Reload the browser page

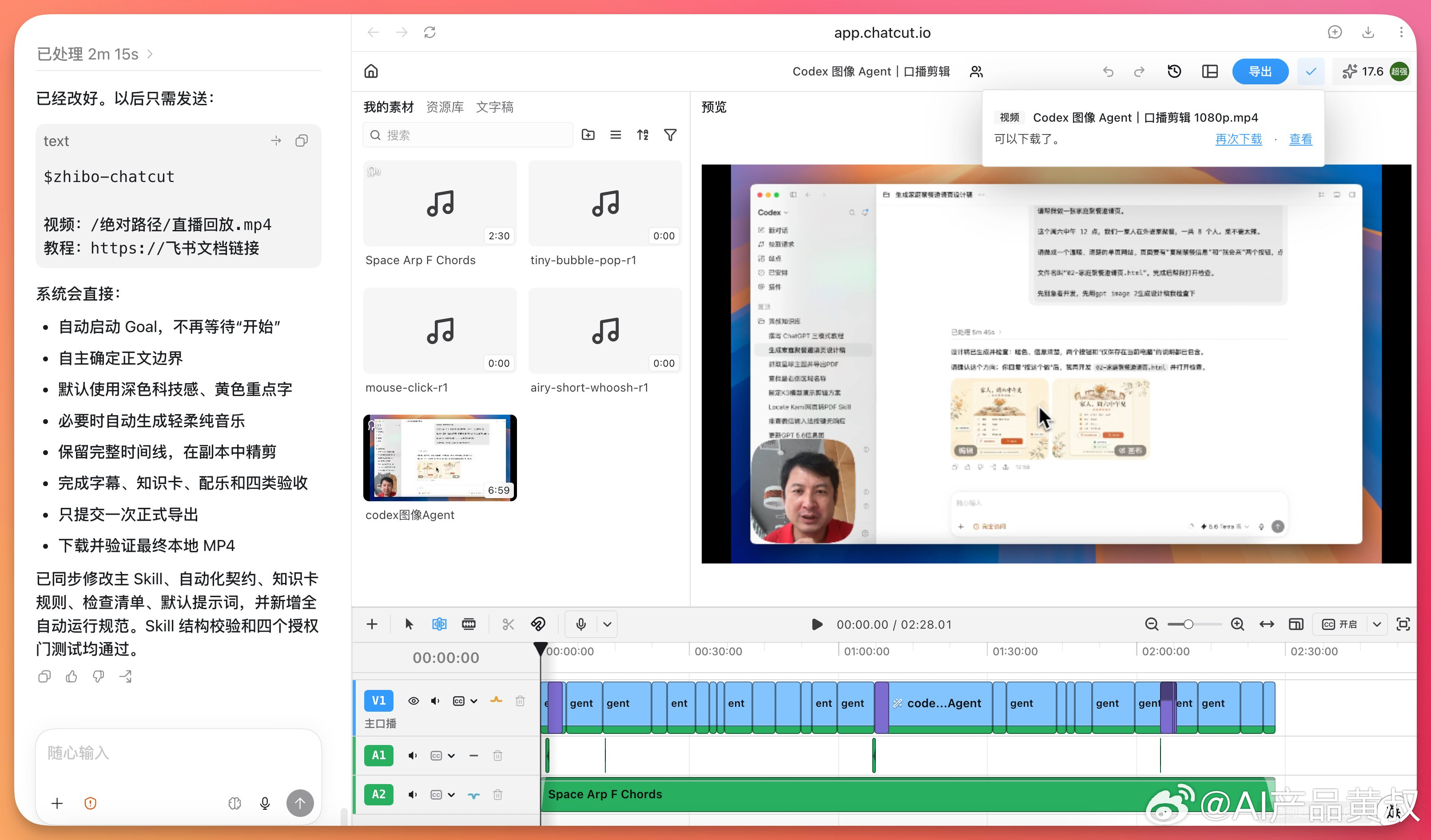click(x=430, y=32)
